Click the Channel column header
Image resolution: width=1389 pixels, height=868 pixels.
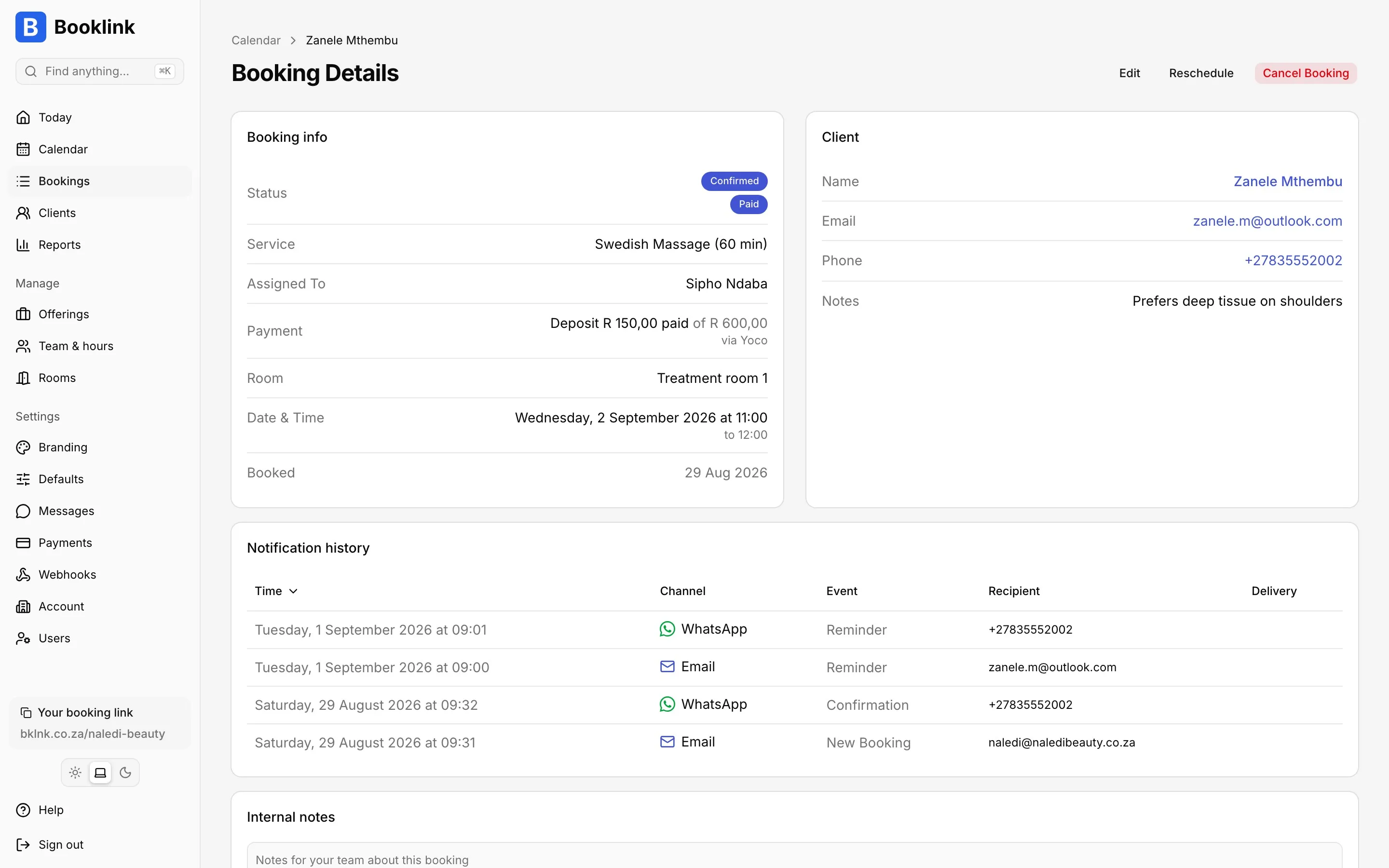pos(682,592)
